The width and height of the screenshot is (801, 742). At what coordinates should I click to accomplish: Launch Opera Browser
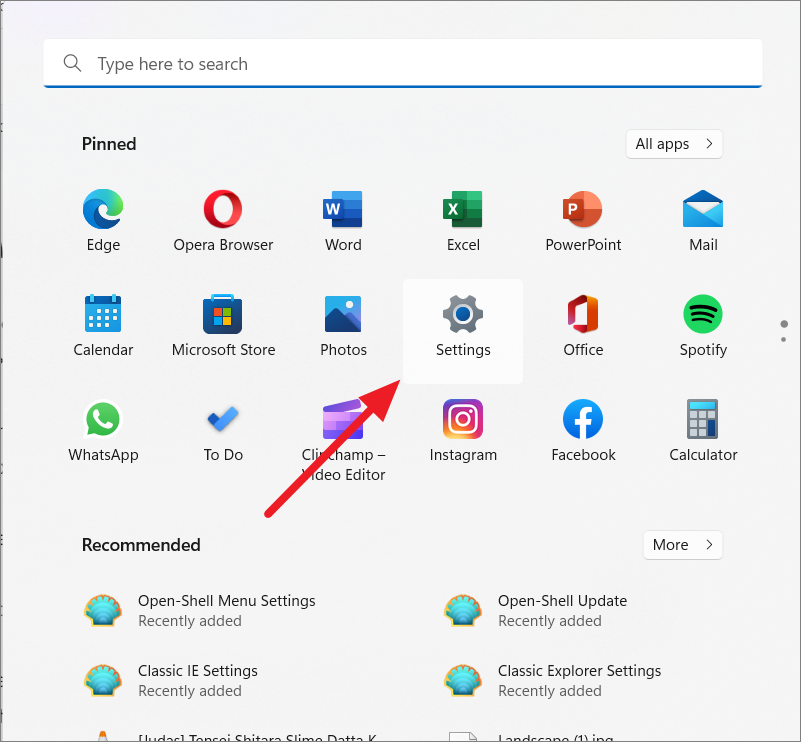coord(223,221)
